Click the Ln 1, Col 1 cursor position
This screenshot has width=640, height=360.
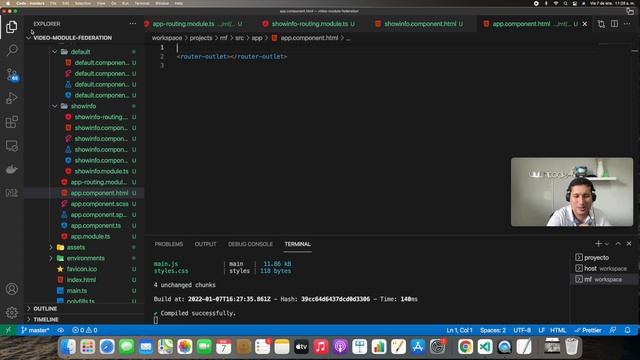coord(459,330)
